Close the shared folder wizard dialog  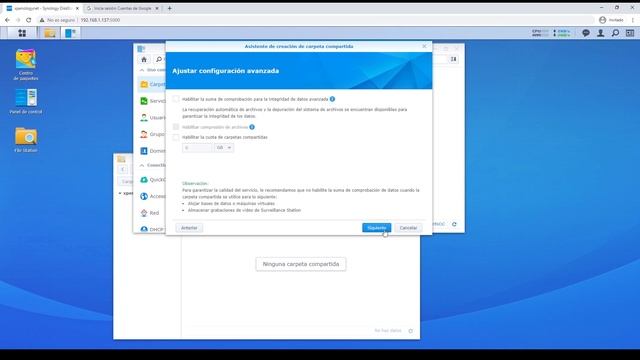(x=424, y=46)
